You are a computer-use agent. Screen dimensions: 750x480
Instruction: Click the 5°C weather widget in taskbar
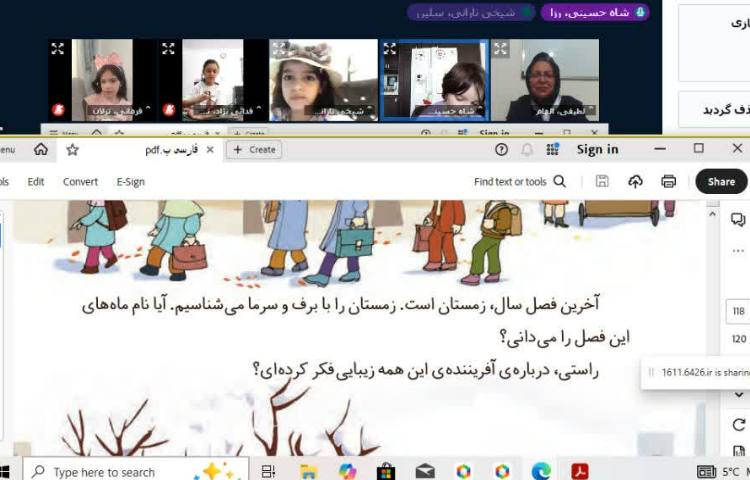pos(722,472)
